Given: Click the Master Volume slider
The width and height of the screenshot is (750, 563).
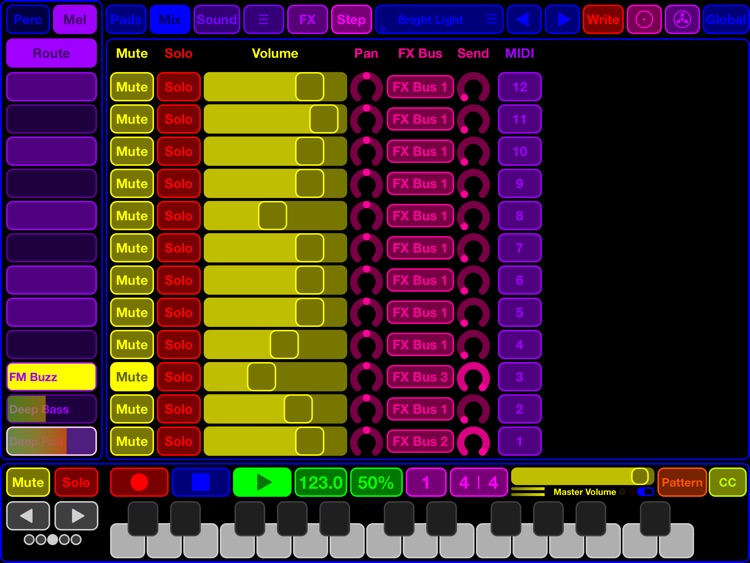Looking at the screenshot, I should 583,476.
